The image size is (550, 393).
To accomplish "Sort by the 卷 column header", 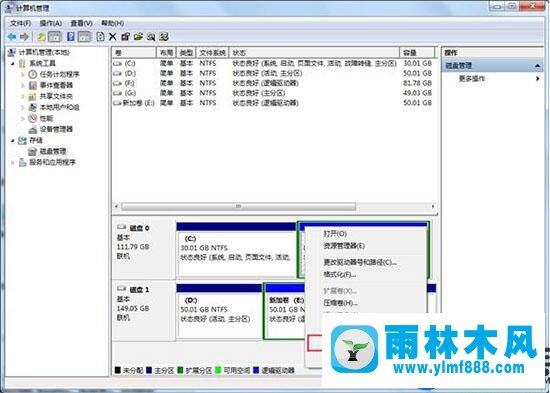I will tap(134, 53).
